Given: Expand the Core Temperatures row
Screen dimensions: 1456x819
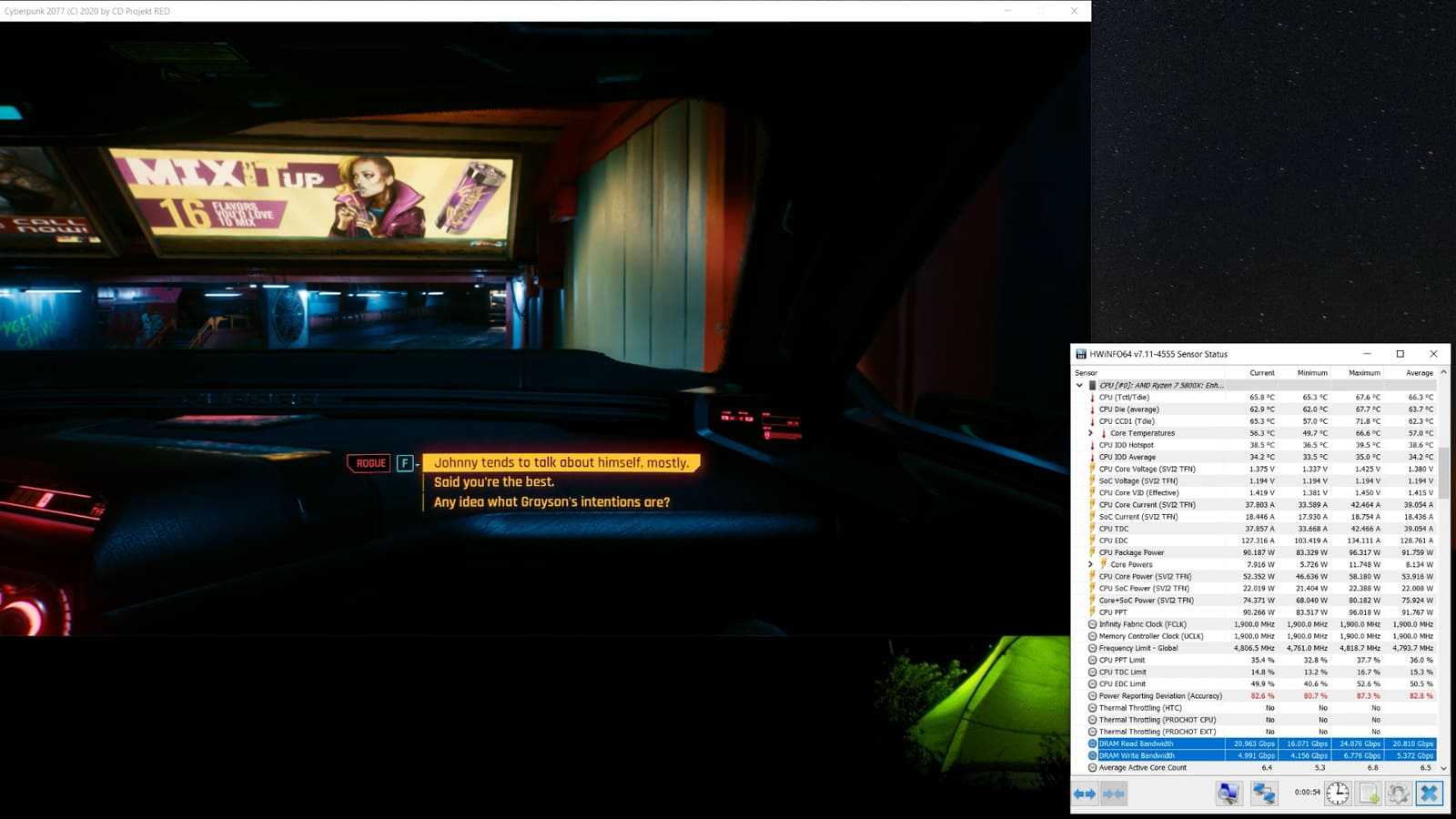Looking at the screenshot, I should click(1091, 433).
